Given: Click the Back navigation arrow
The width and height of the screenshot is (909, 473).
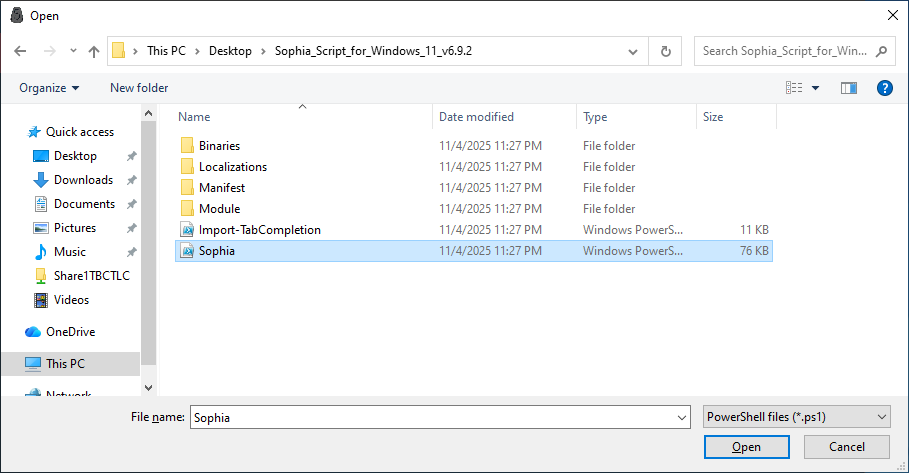Looking at the screenshot, I should tap(20, 51).
